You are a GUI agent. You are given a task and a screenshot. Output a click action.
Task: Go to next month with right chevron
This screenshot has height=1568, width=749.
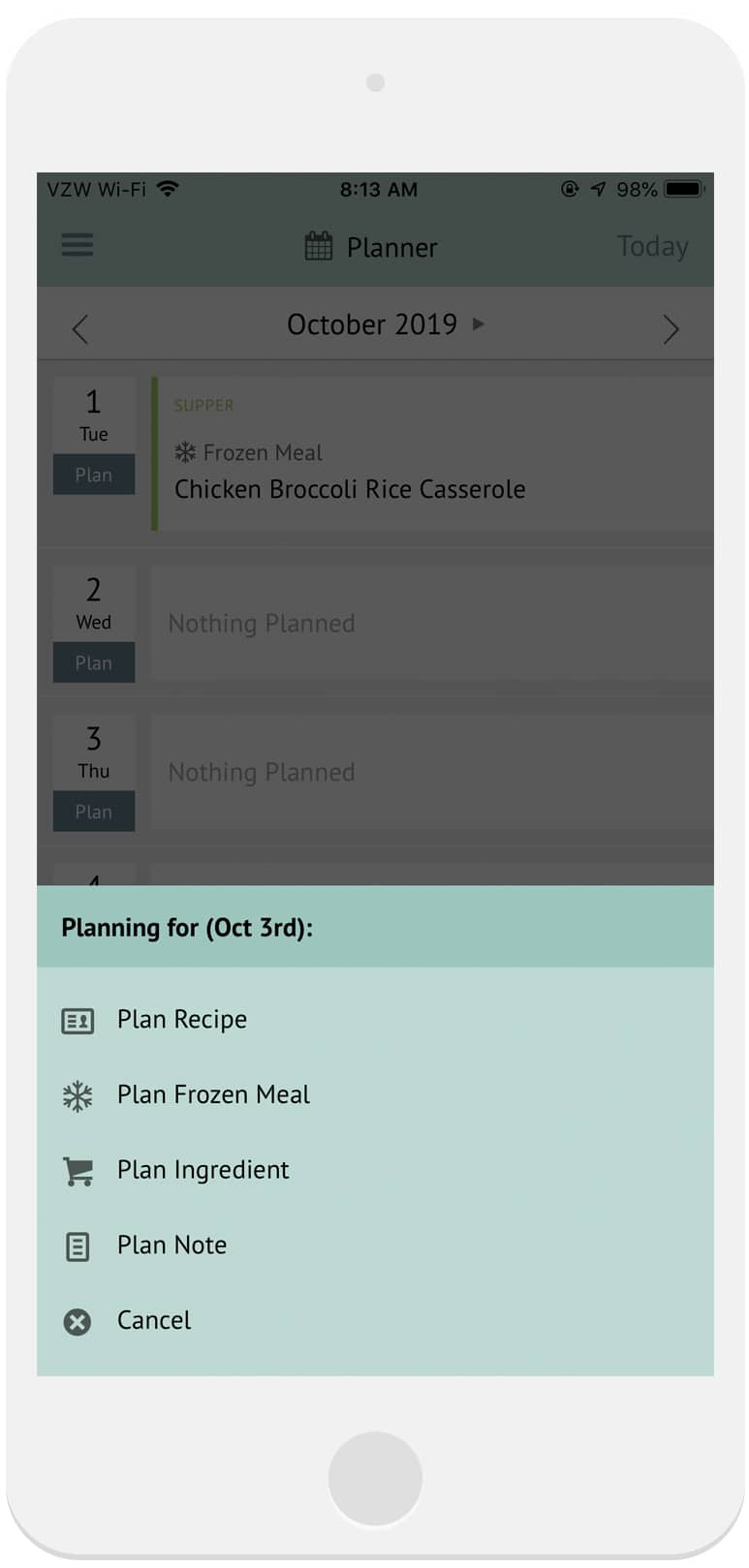[x=671, y=329]
